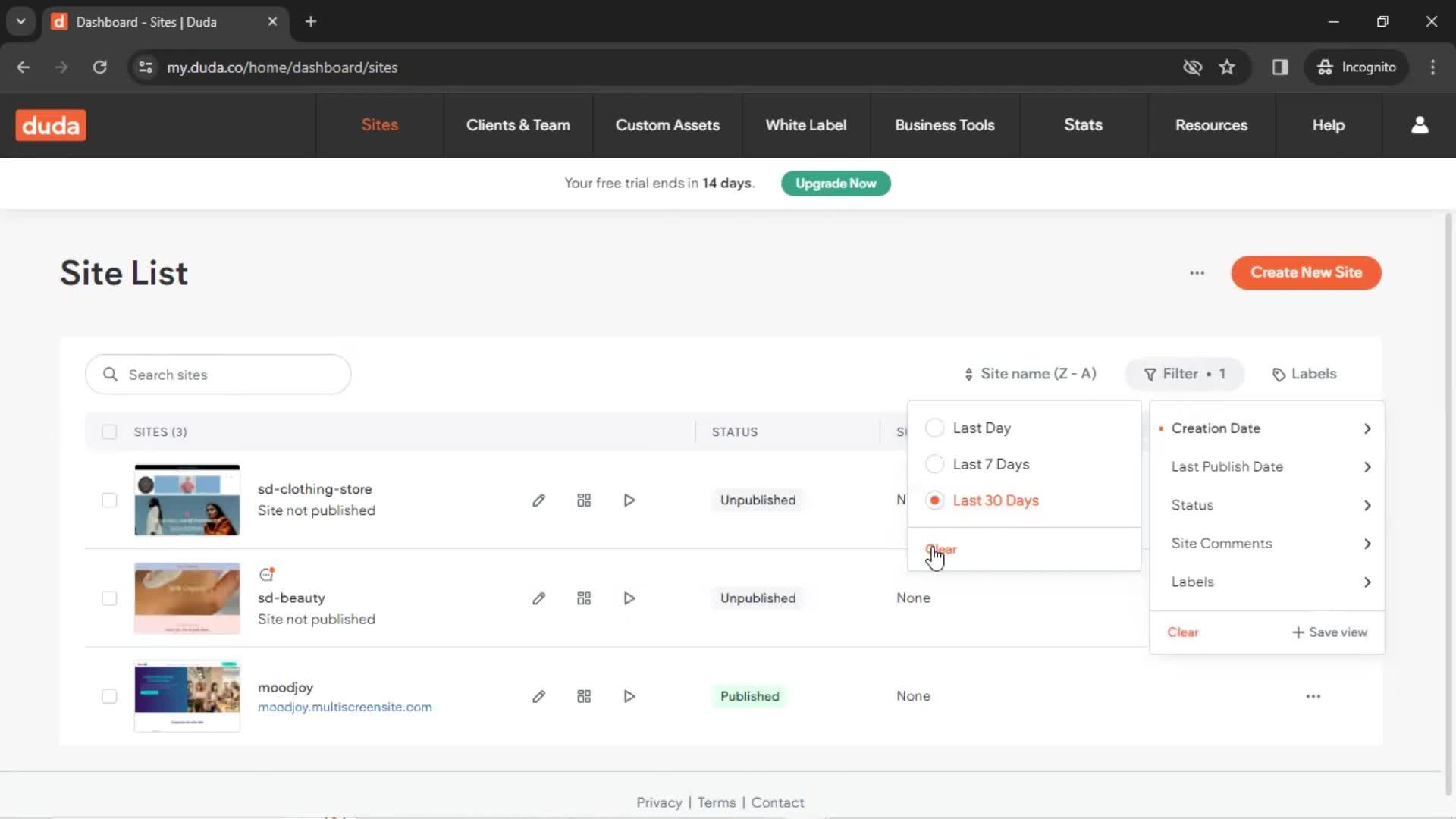Reload the page with the browser refresh icon

point(99,67)
